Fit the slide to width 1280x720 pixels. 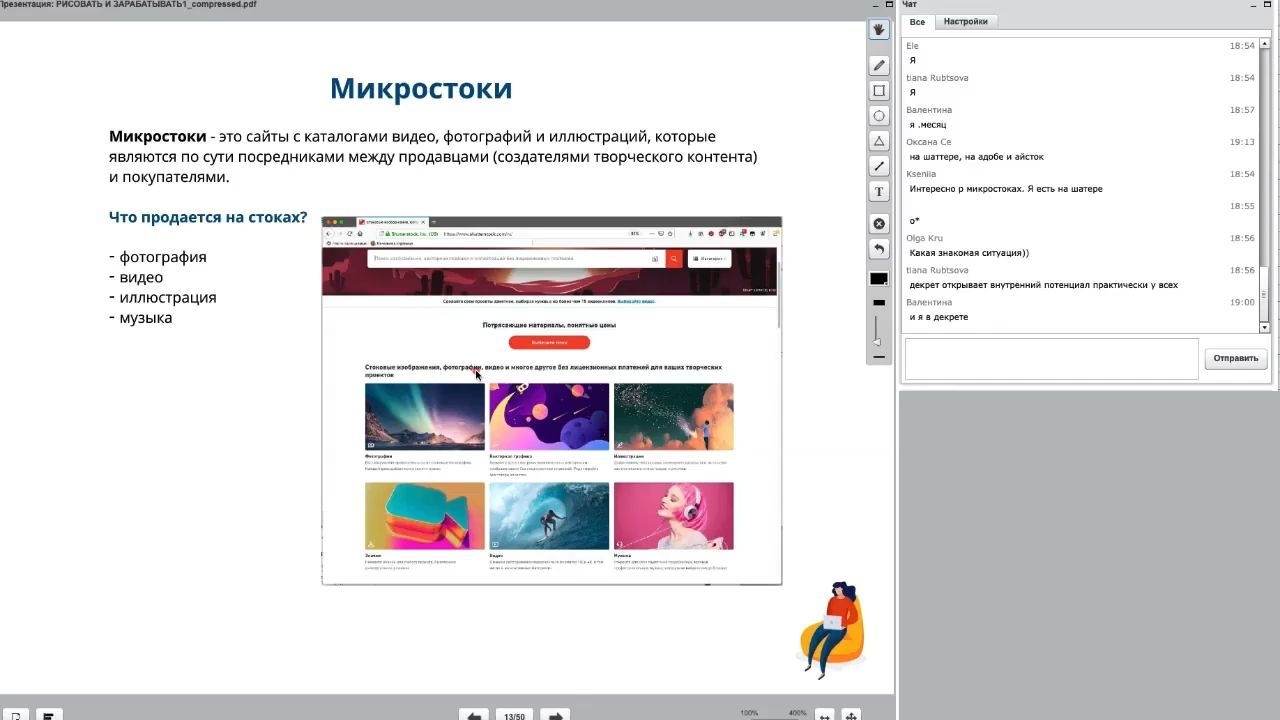(x=825, y=716)
